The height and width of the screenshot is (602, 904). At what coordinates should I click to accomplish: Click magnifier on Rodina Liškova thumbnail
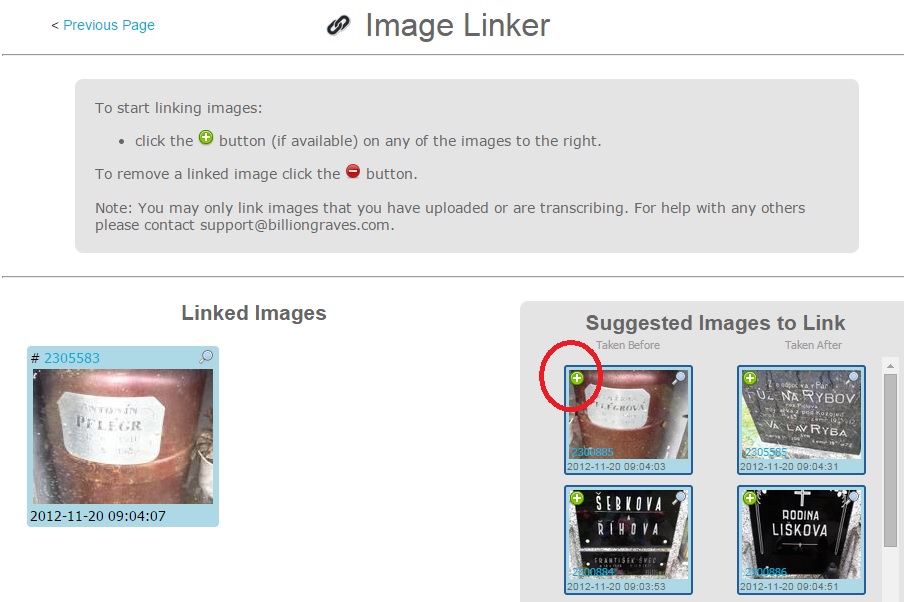click(853, 498)
